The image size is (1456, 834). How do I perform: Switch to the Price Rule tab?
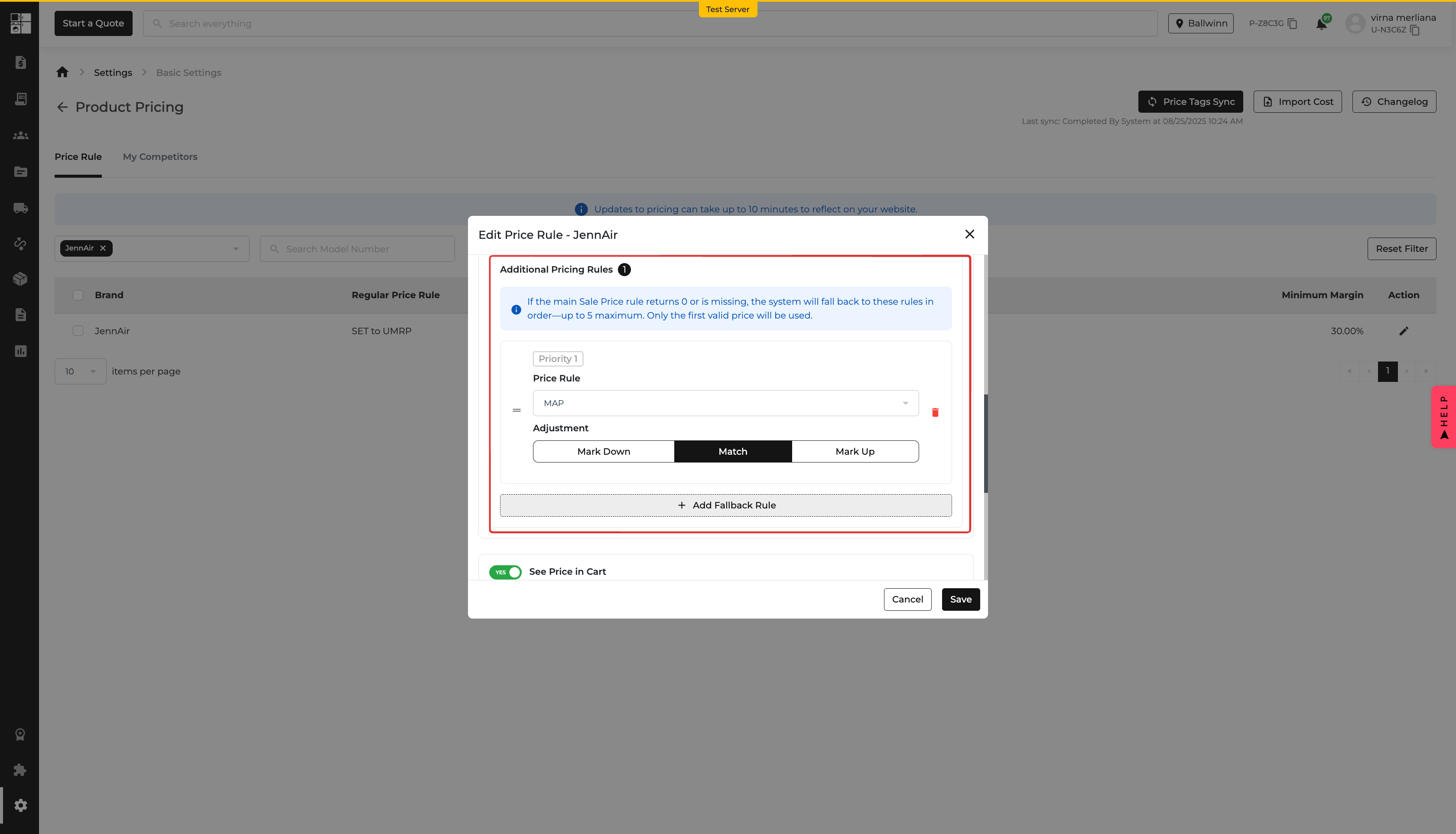click(x=78, y=157)
